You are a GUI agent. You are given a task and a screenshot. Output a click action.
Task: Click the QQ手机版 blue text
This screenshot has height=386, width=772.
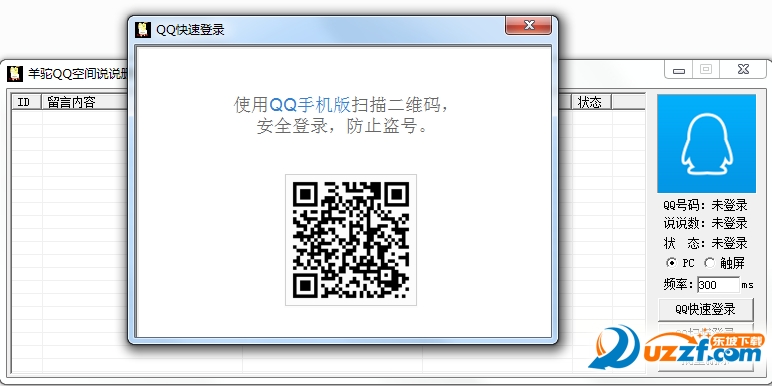point(310,105)
